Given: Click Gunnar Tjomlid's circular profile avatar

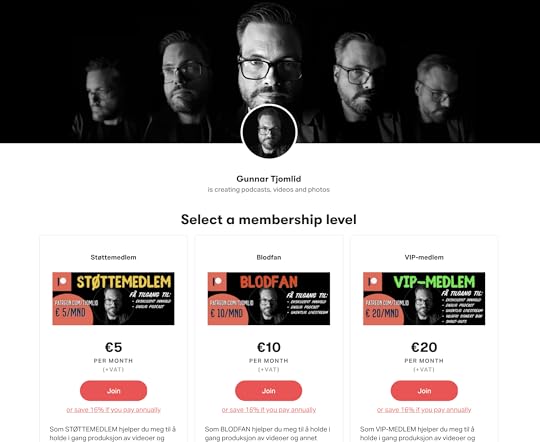Looking at the screenshot, I should point(269,132).
